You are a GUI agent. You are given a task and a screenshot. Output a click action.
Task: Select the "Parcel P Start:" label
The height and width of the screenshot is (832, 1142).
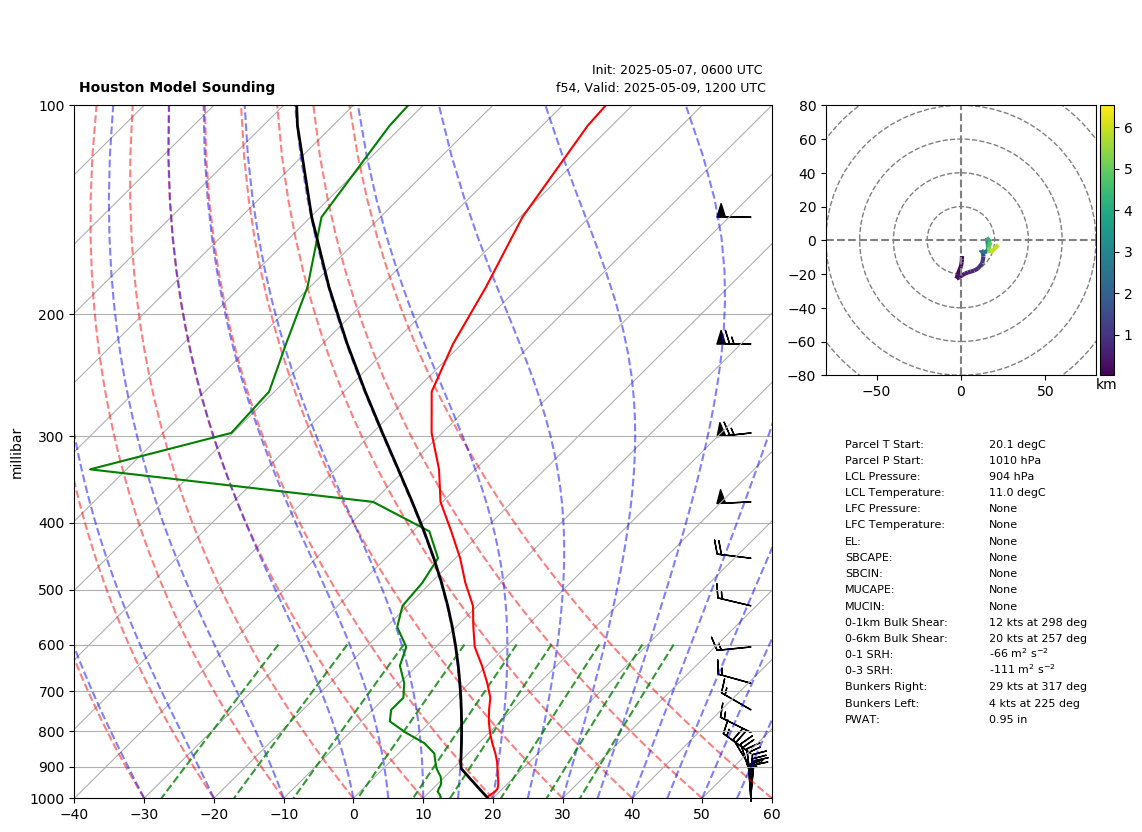click(884, 460)
